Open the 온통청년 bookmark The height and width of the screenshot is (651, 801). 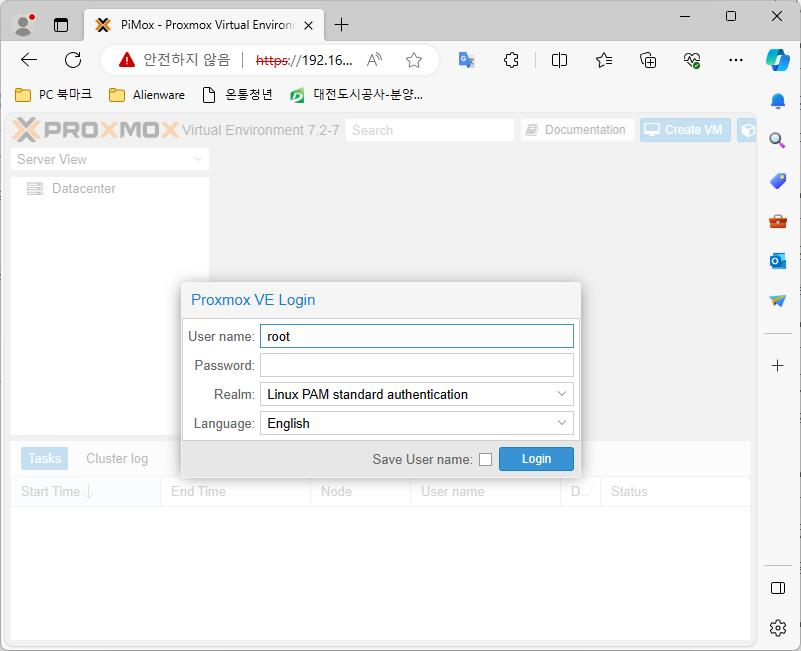coord(238,95)
